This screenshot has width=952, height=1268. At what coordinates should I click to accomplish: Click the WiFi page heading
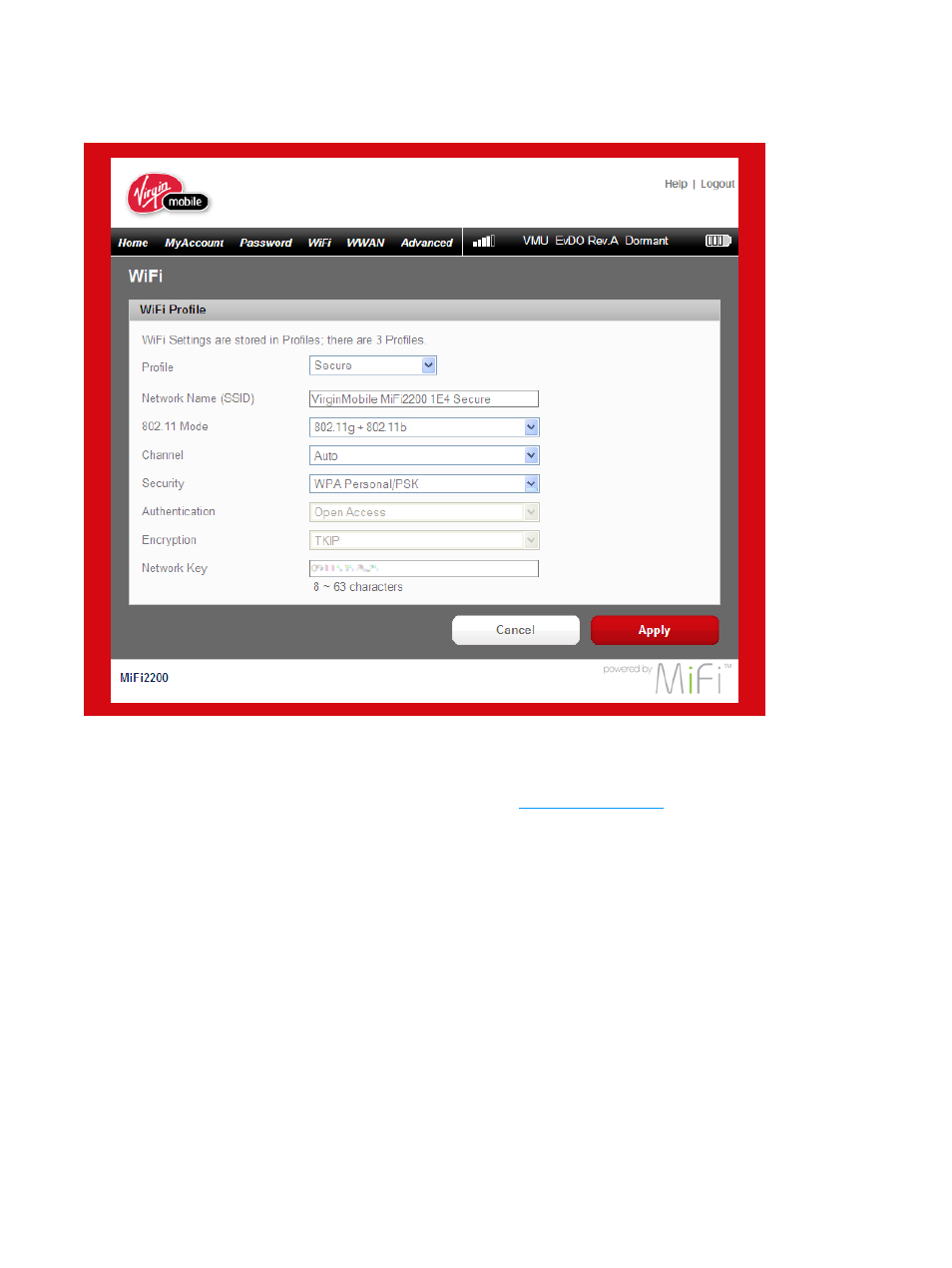pos(146,276)
